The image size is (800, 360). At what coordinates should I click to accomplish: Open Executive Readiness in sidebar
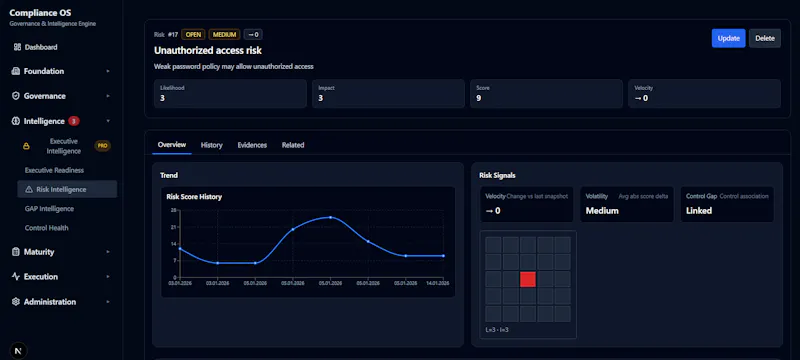coord(54,170)
